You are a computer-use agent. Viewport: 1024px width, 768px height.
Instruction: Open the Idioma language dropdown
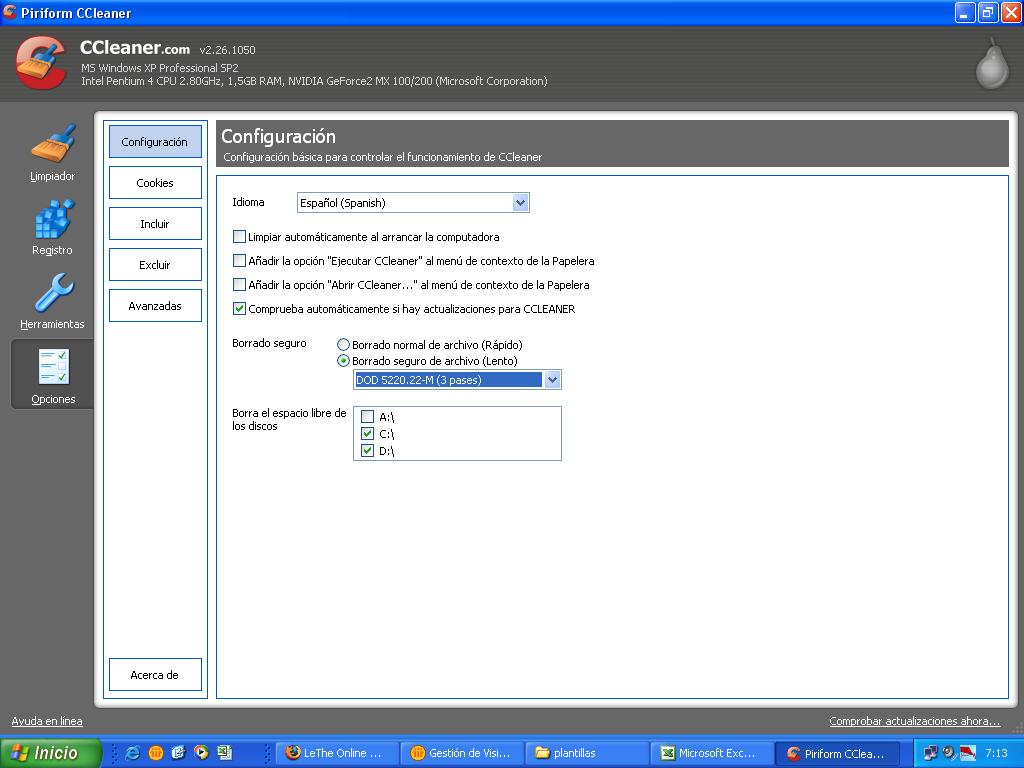pyautogui.click(x=413, y=202)
